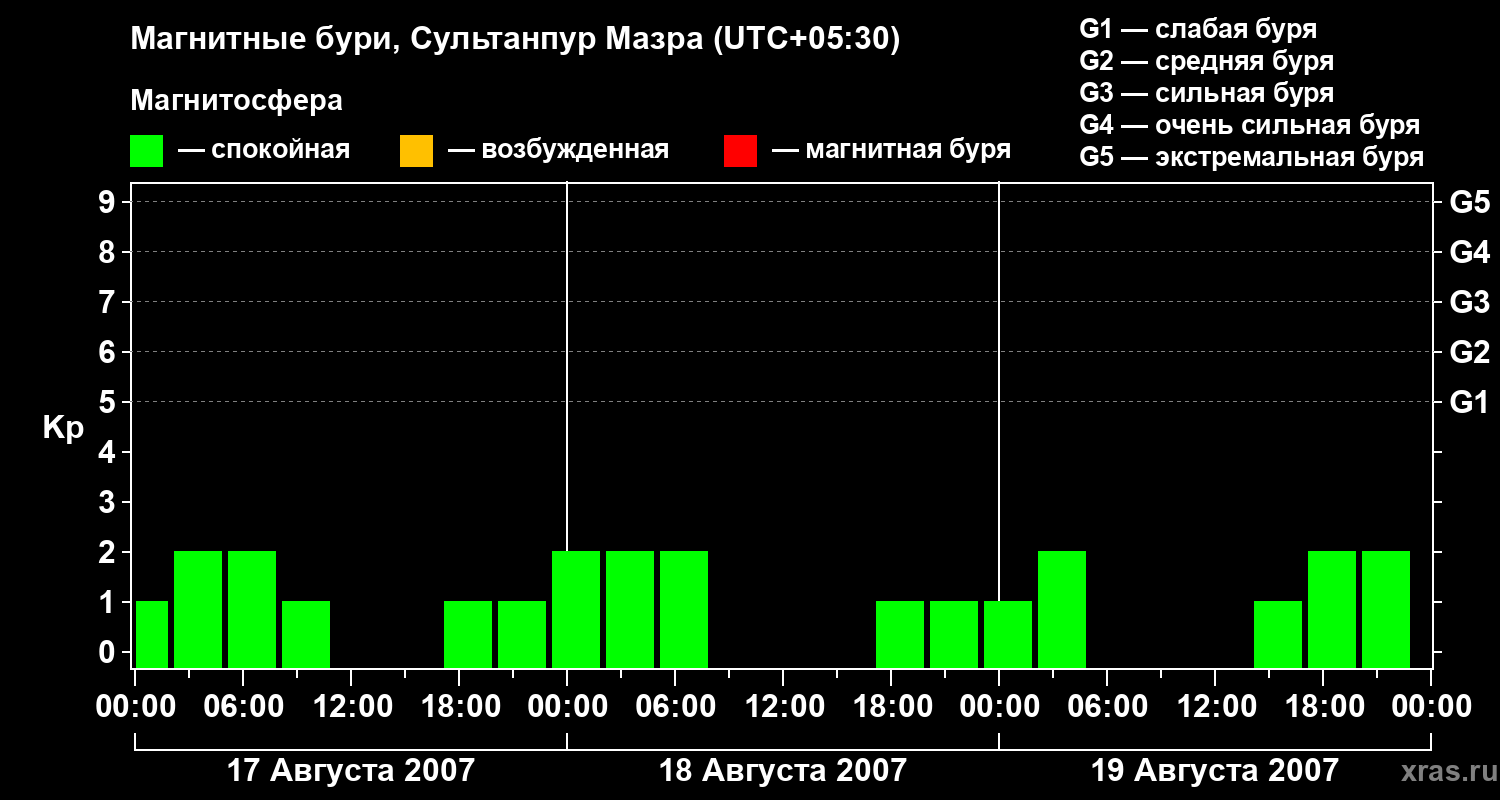
Task: Click the '18 Августа 2007' date label
Action: point(782,771)
